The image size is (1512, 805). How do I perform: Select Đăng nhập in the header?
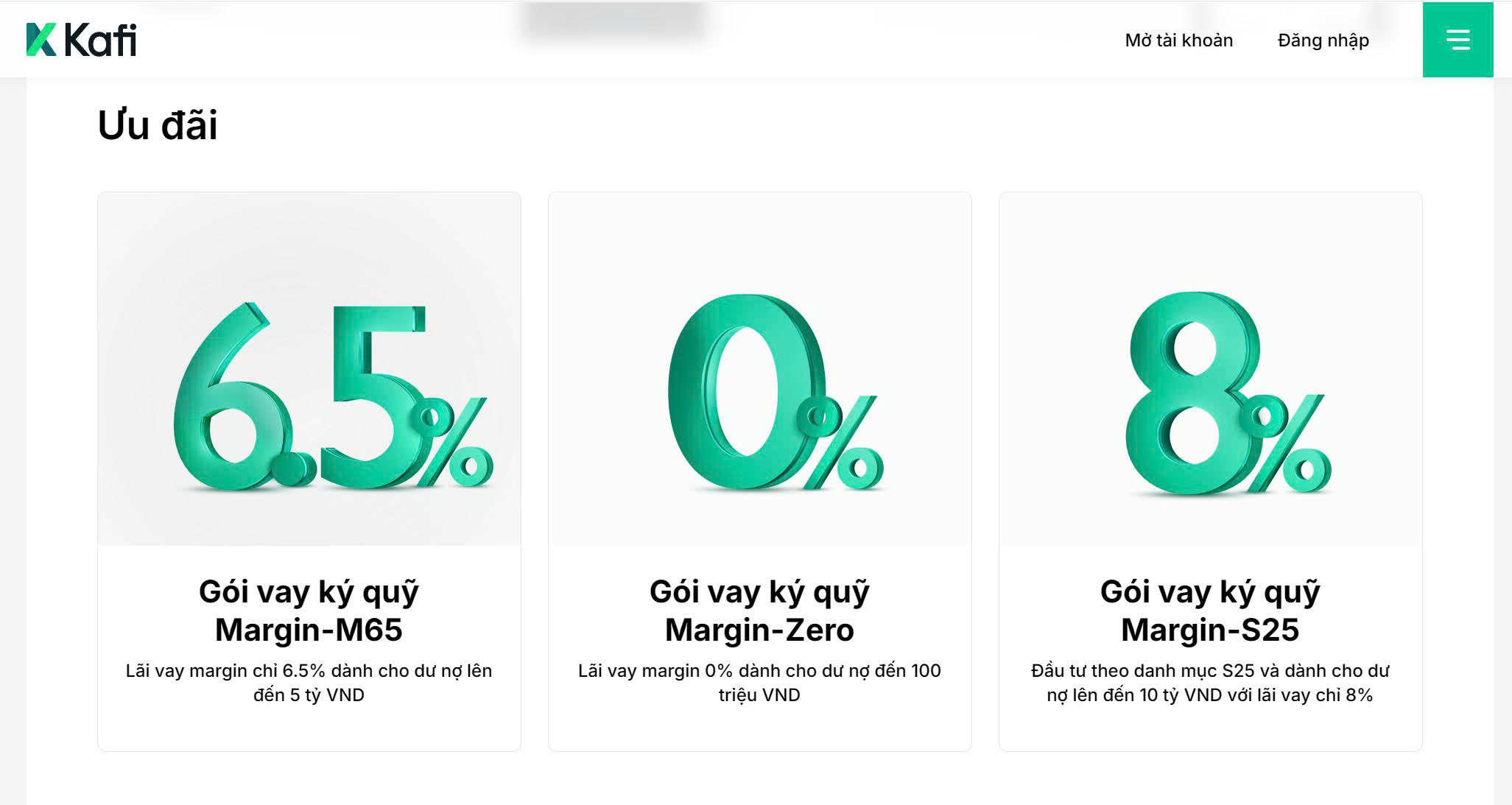(1323, 41)
